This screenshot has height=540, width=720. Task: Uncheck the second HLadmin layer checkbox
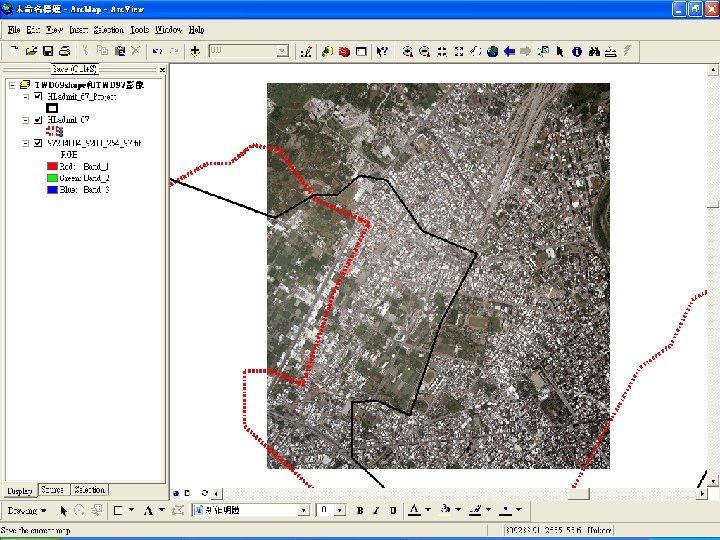click(39, 120)
